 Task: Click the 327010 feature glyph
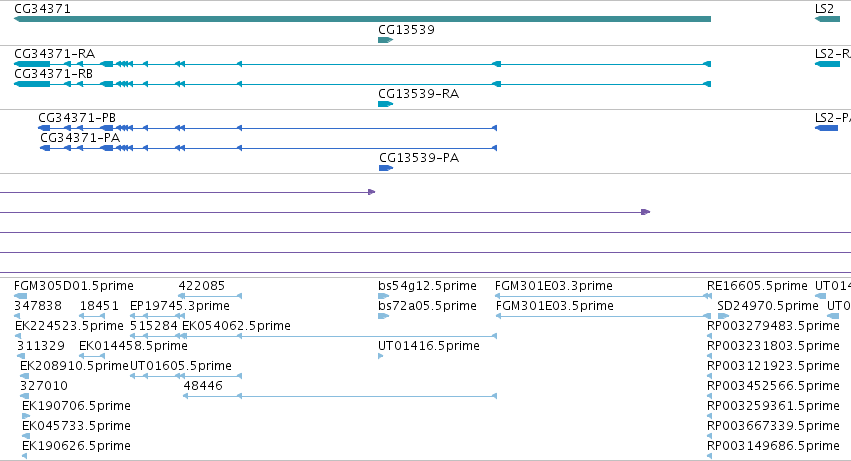(24, 396)
